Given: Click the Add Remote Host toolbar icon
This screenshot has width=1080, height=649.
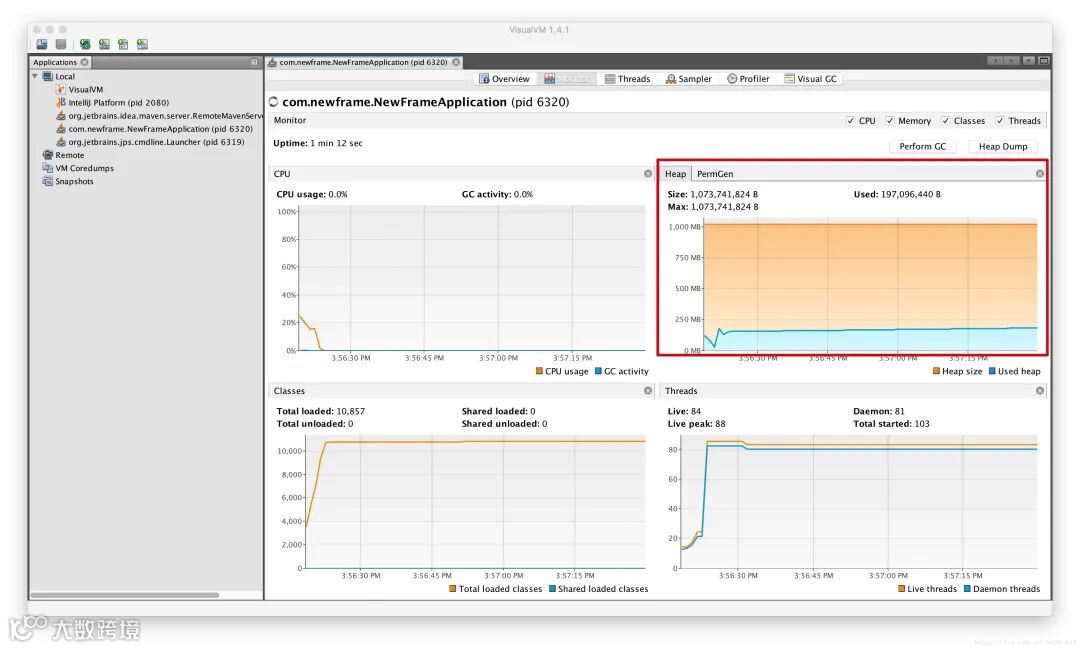Looking at the screenshot, I should (104, 44).
